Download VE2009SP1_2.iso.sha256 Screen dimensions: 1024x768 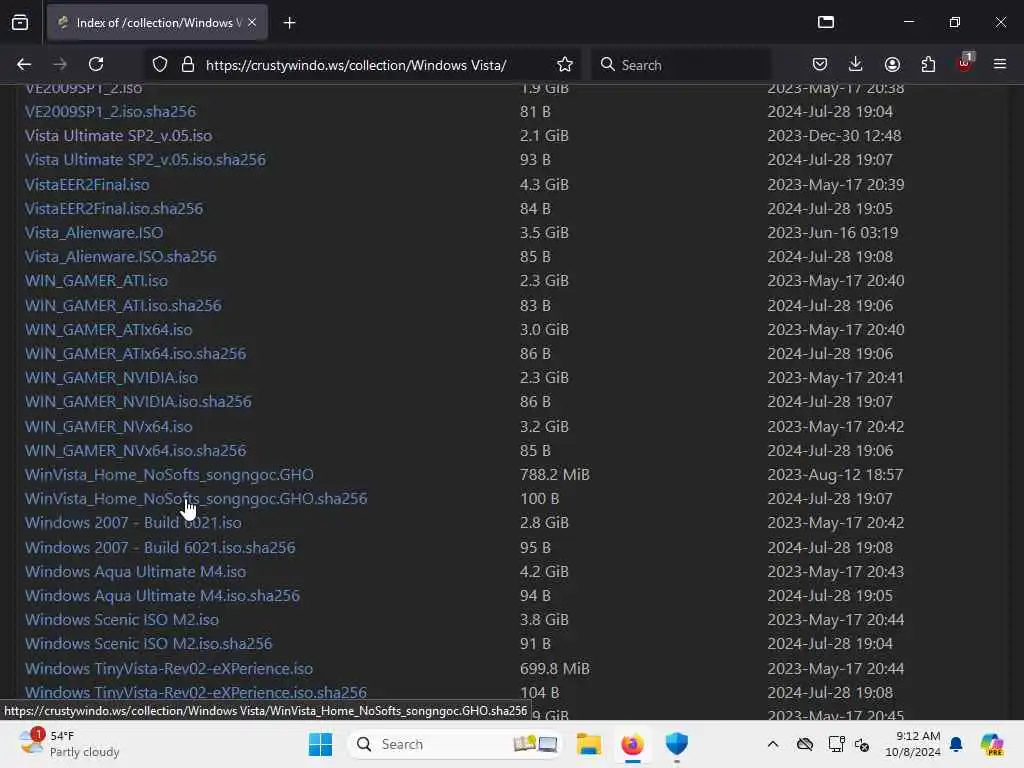(110, 112)
